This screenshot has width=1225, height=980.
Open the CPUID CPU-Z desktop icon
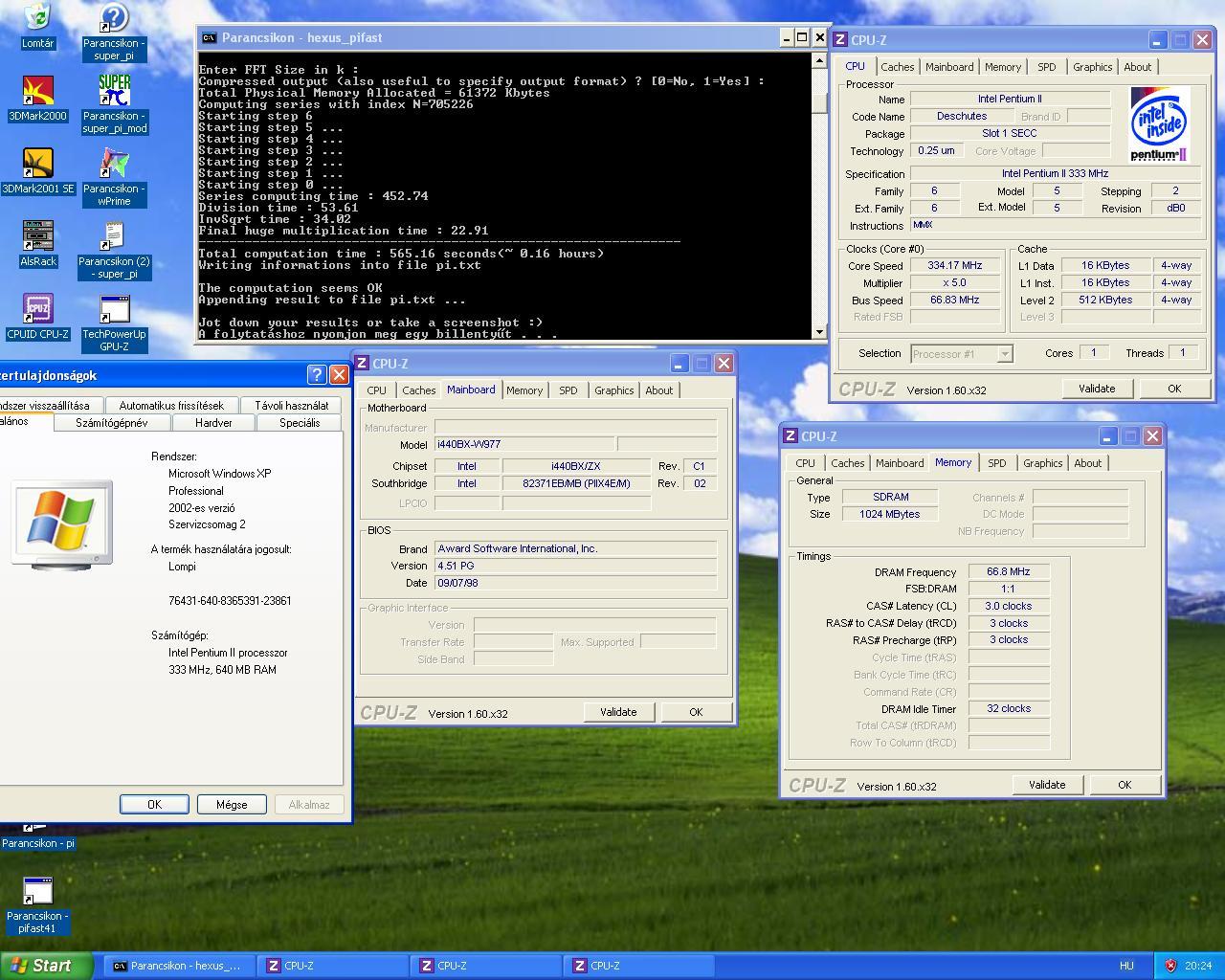coord(37,317)
